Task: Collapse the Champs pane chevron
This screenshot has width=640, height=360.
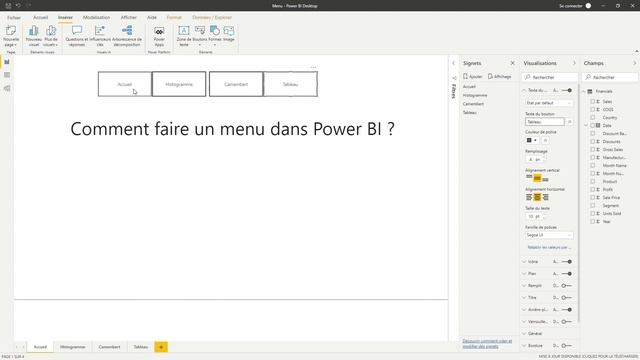Action: click(634, 63)
